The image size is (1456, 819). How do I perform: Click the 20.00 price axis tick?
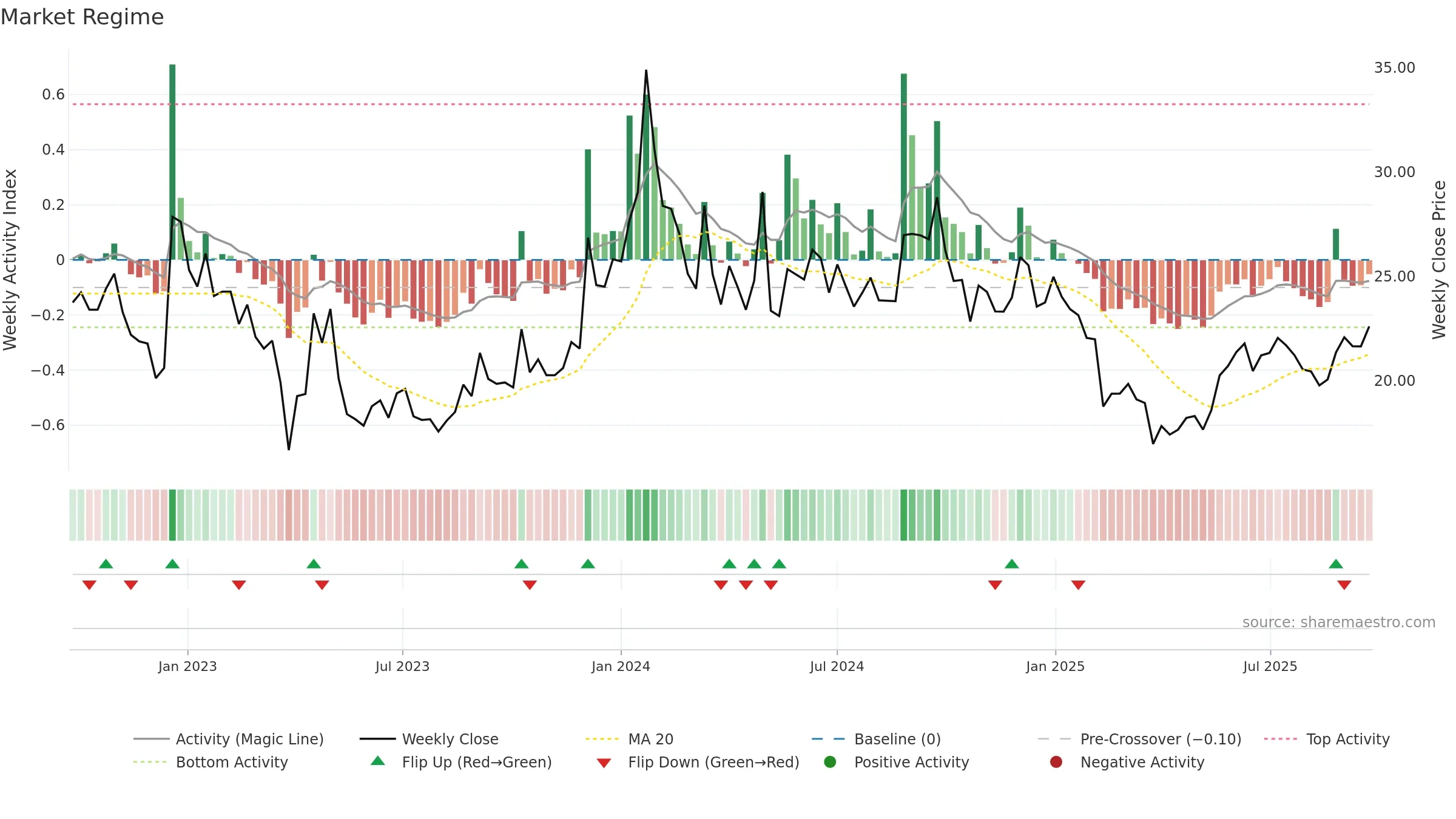[x=1394, y=381]
